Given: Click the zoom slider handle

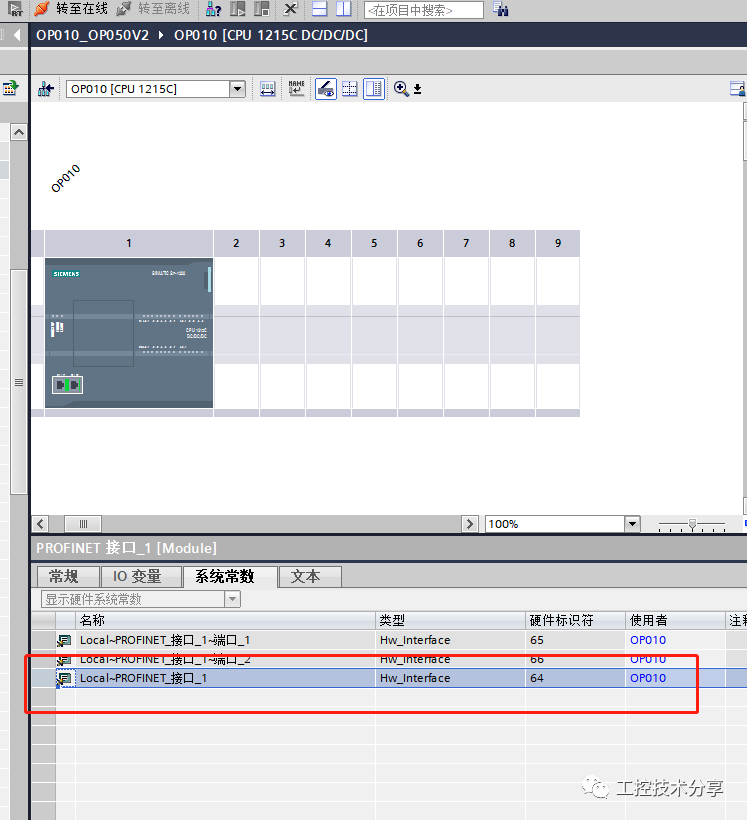Looking at the screenshot, I should (693, 524).
